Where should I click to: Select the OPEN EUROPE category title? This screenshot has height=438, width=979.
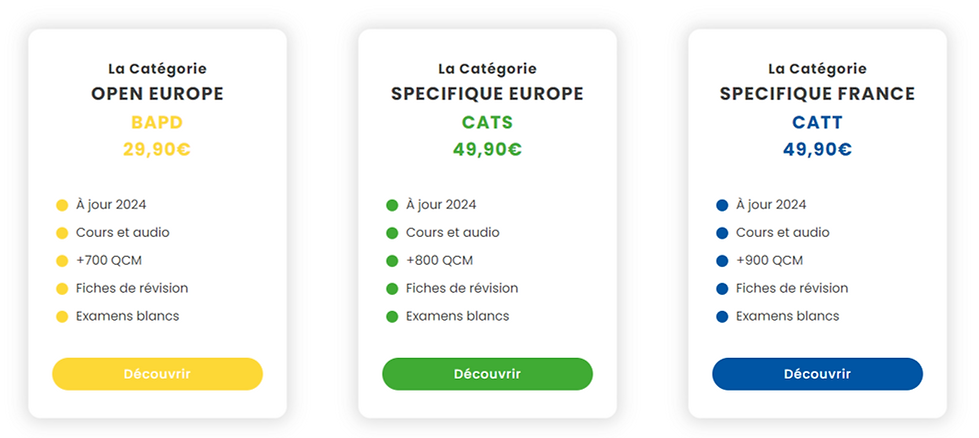pos(157,94)
